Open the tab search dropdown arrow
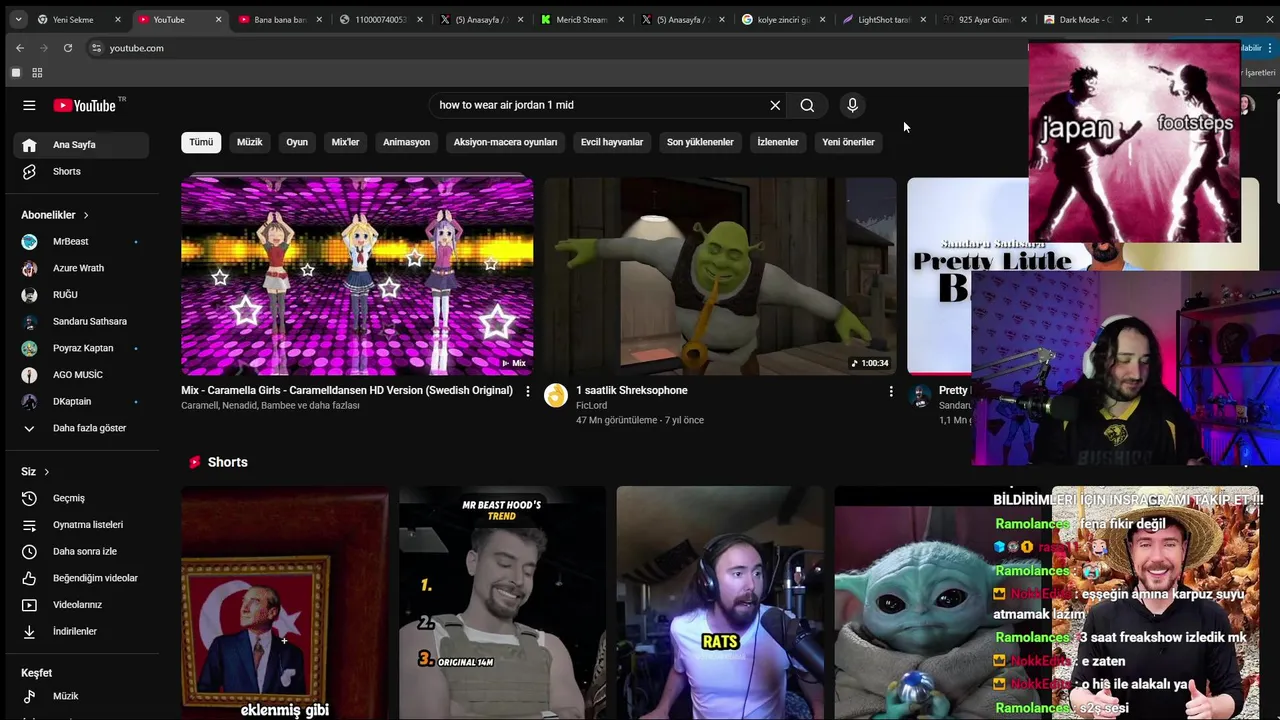This screenshot has width=1280, height=720. coord(18,19)
